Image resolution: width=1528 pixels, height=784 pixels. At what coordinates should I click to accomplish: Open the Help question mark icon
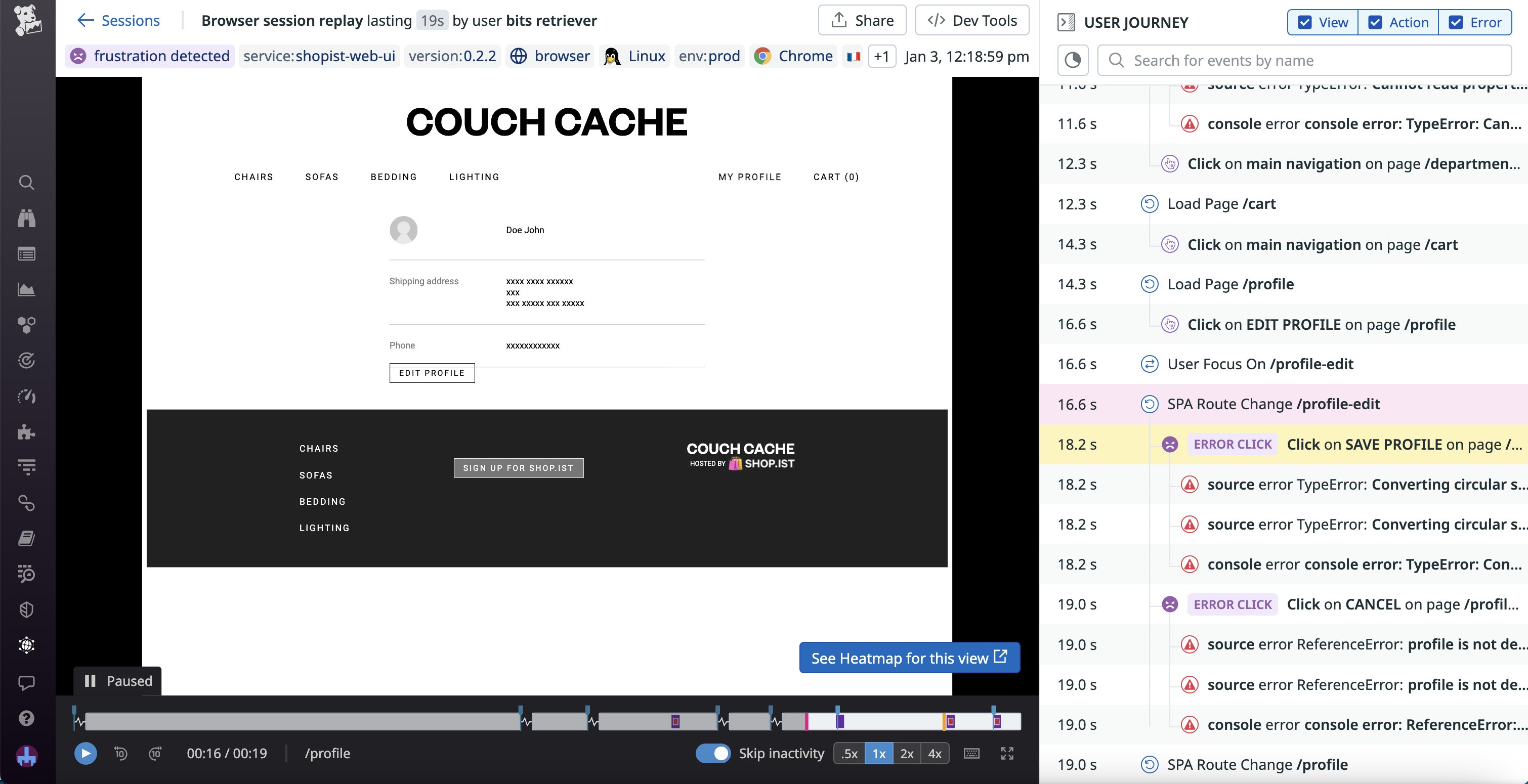27,718
